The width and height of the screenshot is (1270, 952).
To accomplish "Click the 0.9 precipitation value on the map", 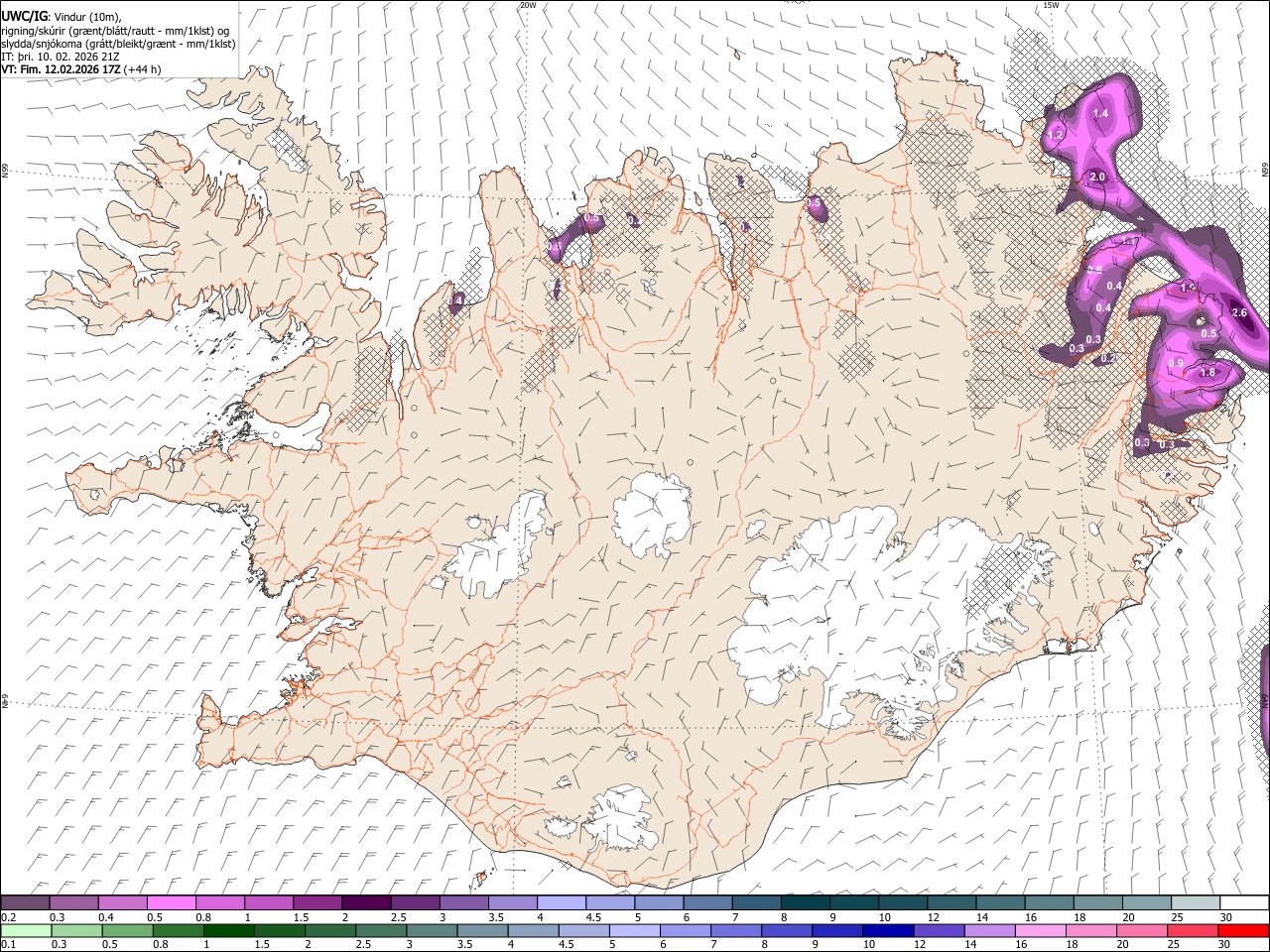I will click(x=1176, y=364).
